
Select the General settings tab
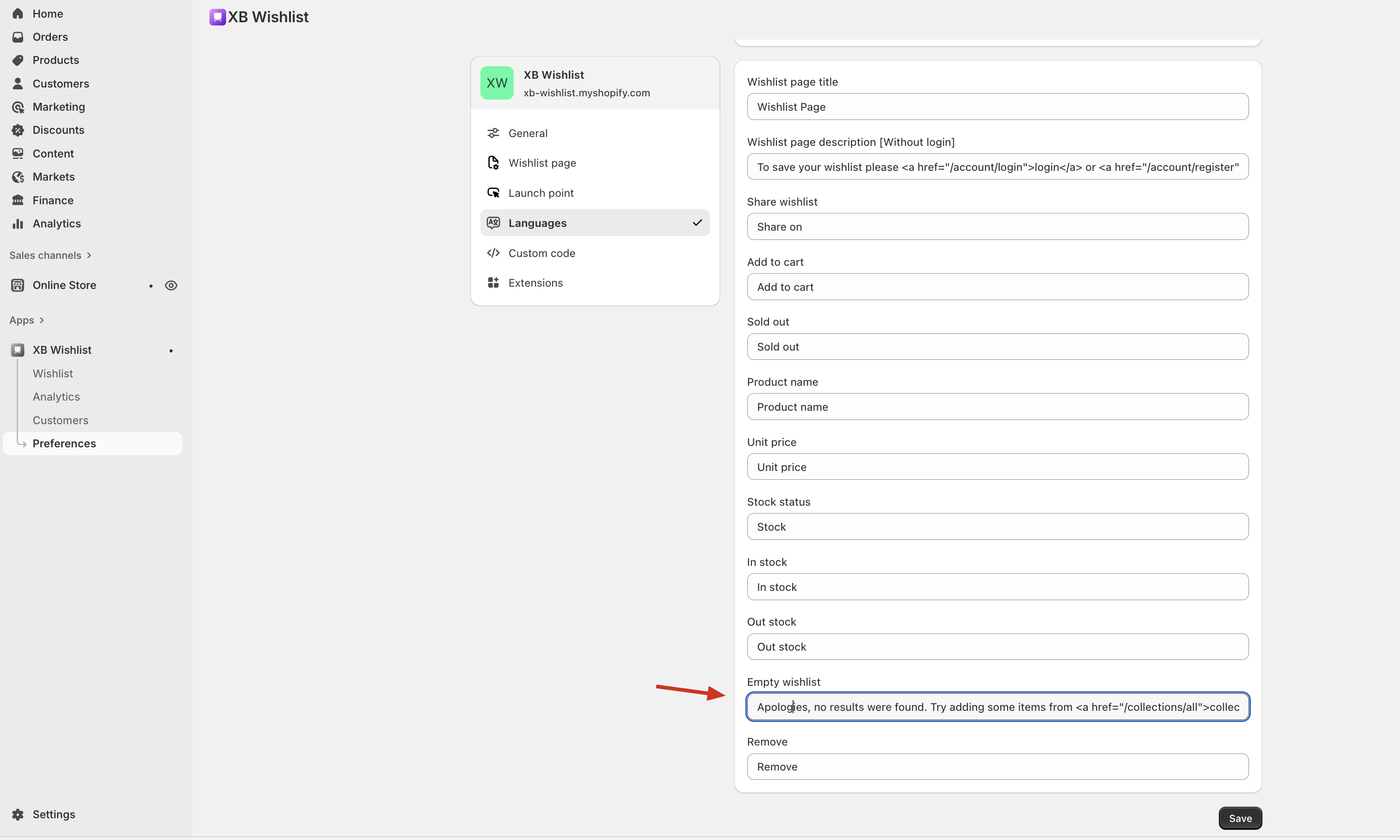pyautogui.click(x=528, y=133)
